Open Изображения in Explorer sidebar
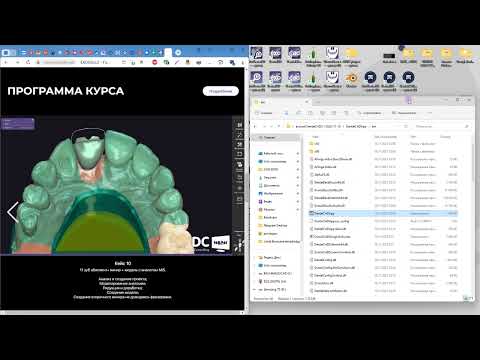This screenshot has width=480, height=360. 273,193
